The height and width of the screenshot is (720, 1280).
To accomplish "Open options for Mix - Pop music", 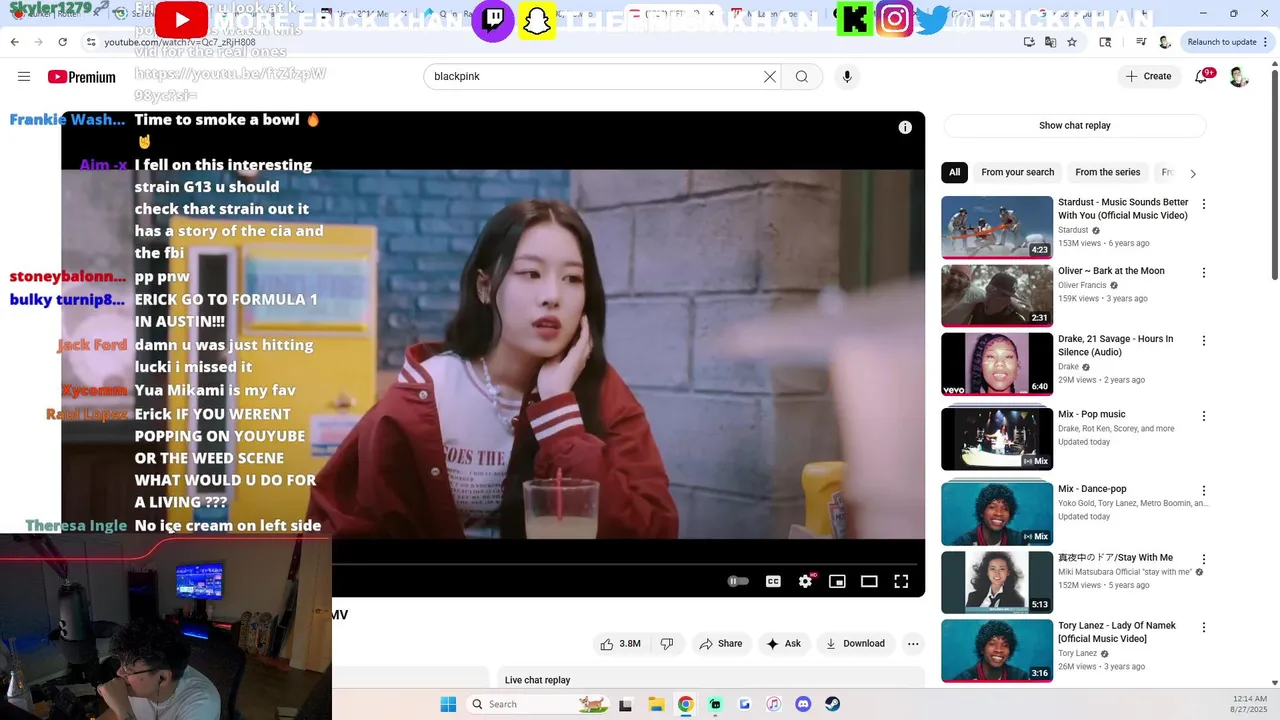I will click(x=1204, y=416).
